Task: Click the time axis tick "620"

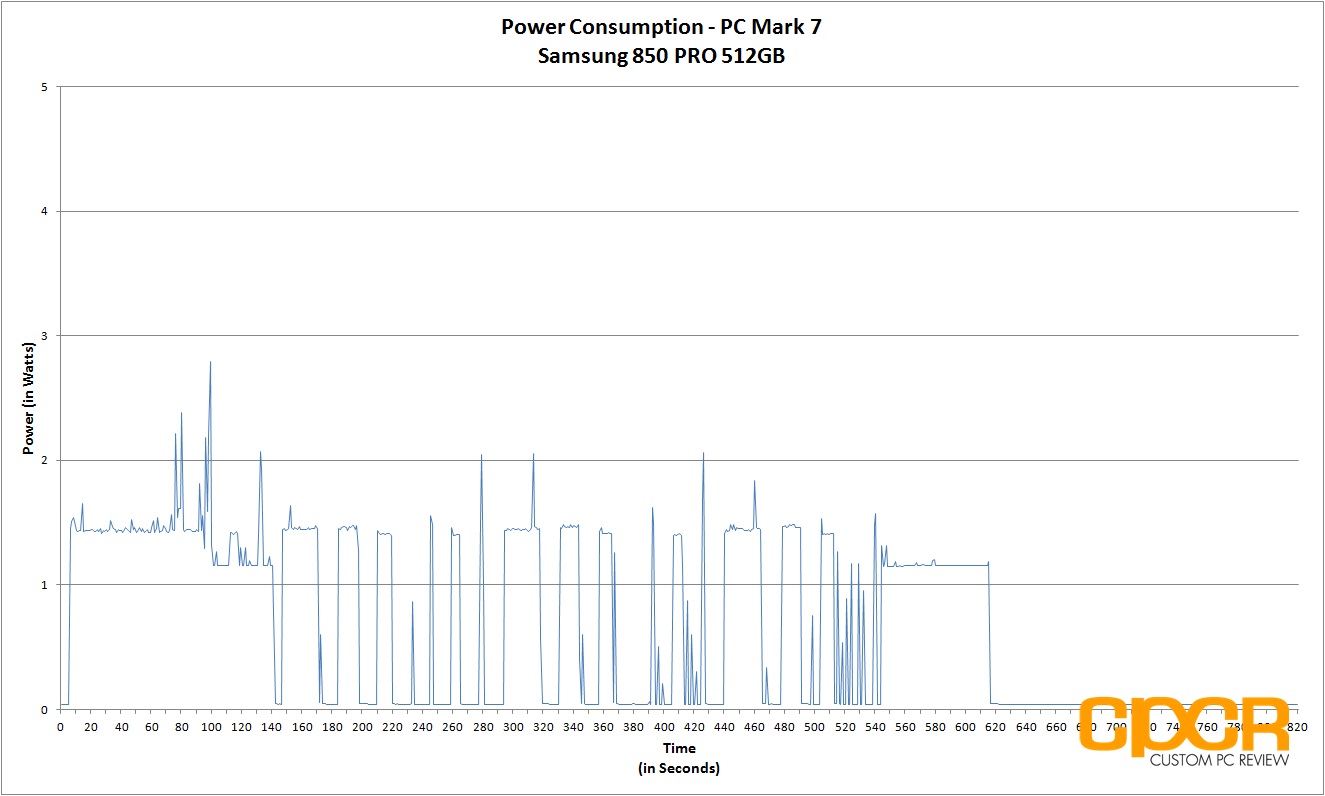Action: click(x=997, y=727)
